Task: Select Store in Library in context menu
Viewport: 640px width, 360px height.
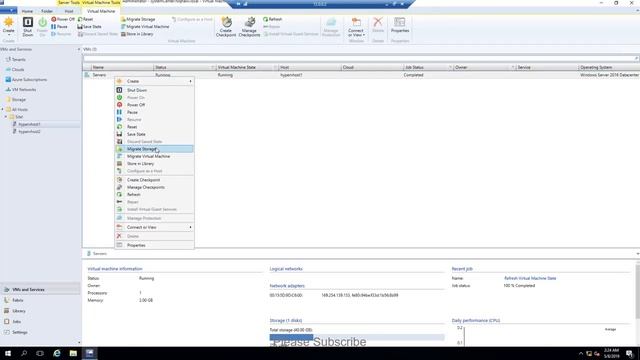Action: coord(154,164)
